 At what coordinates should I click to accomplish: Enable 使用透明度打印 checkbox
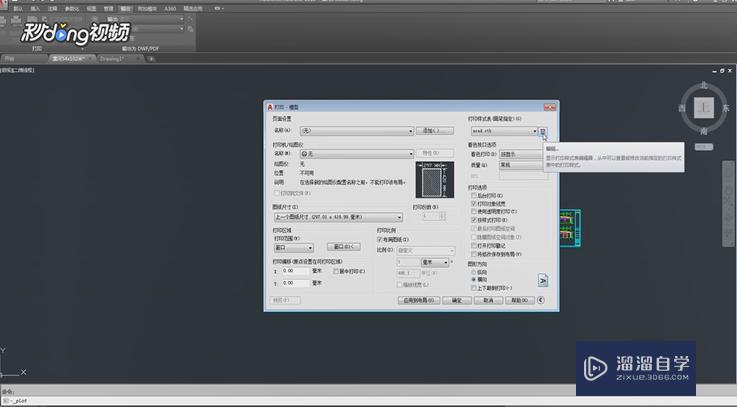coord(474,211)
